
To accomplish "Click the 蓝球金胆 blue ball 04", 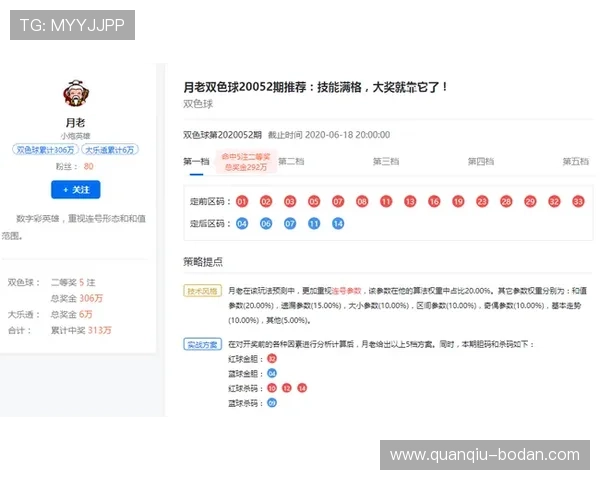I will [x=272, y=373].
